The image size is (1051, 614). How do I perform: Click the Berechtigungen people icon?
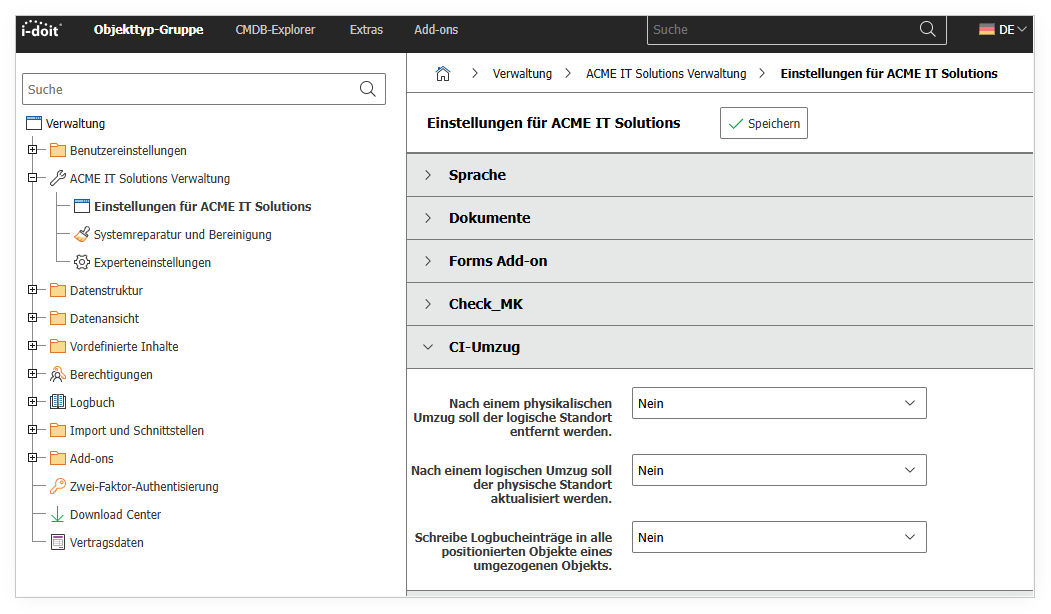click(x=58, y=375)
